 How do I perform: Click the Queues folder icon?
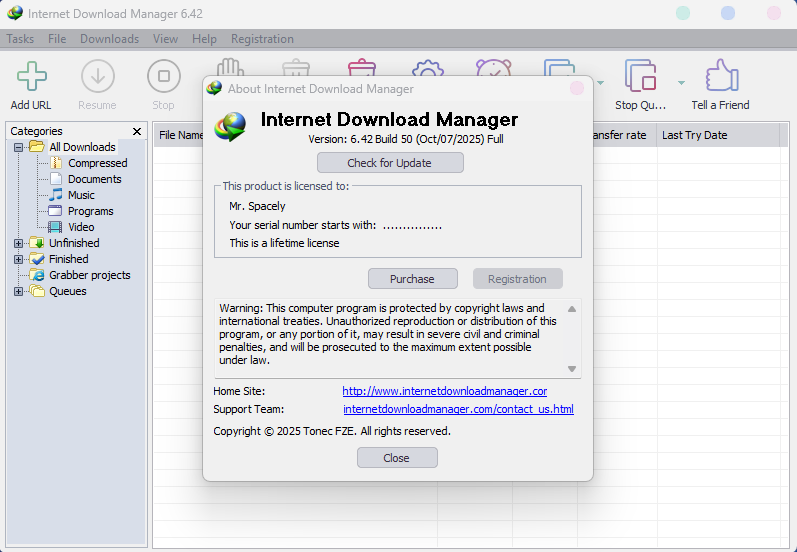pos(37,291)
